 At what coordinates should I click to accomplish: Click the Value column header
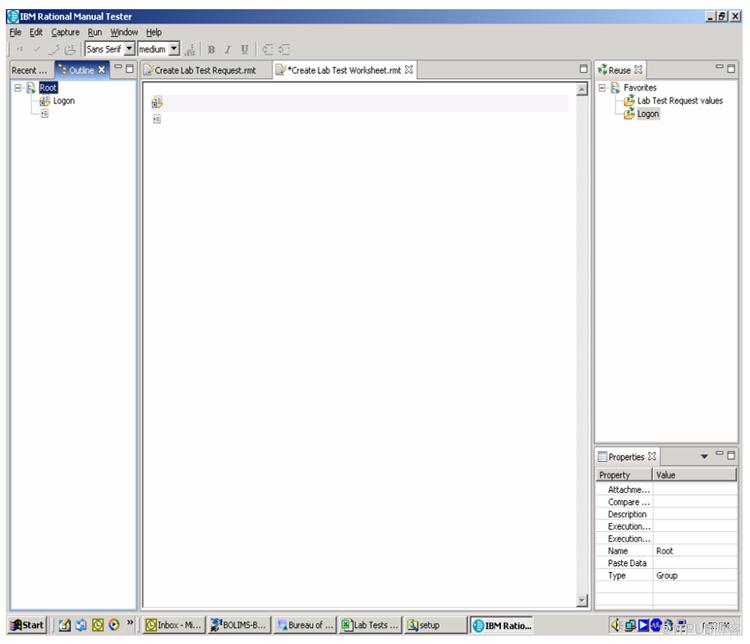(x=695, y=475)
